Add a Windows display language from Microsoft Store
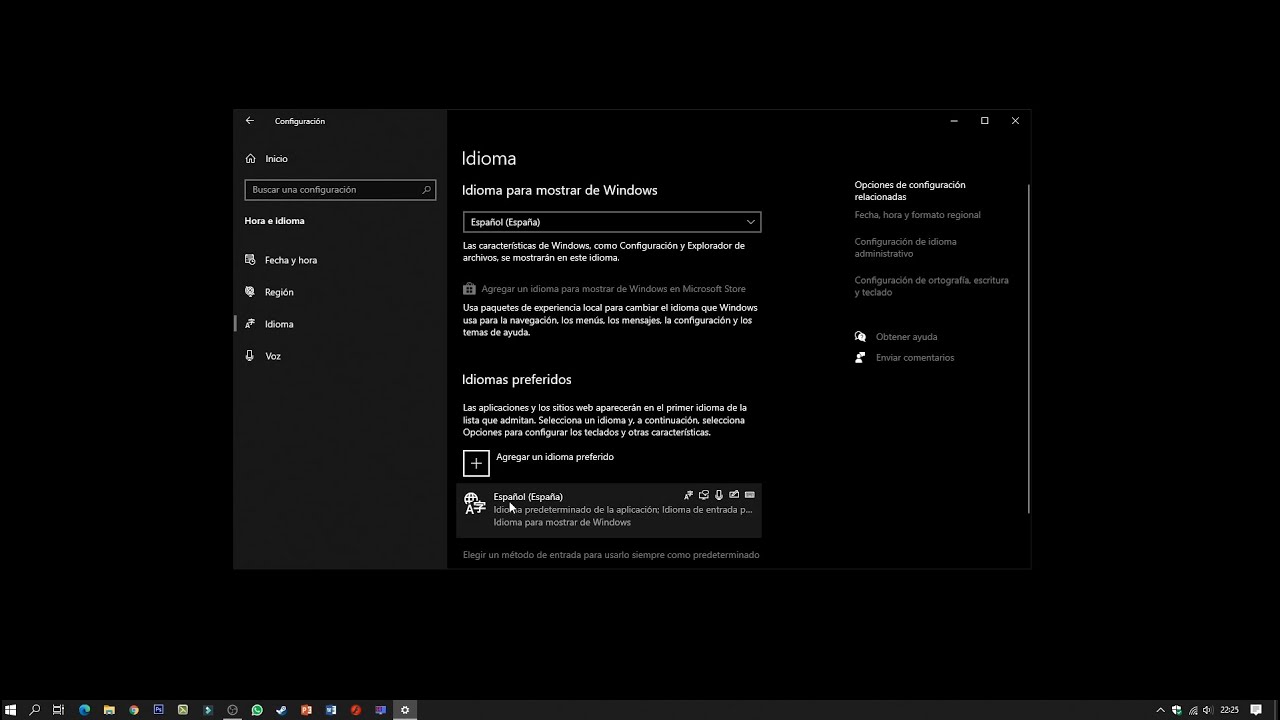Screen dimensions: 1280x720 [x=604, y=289]
